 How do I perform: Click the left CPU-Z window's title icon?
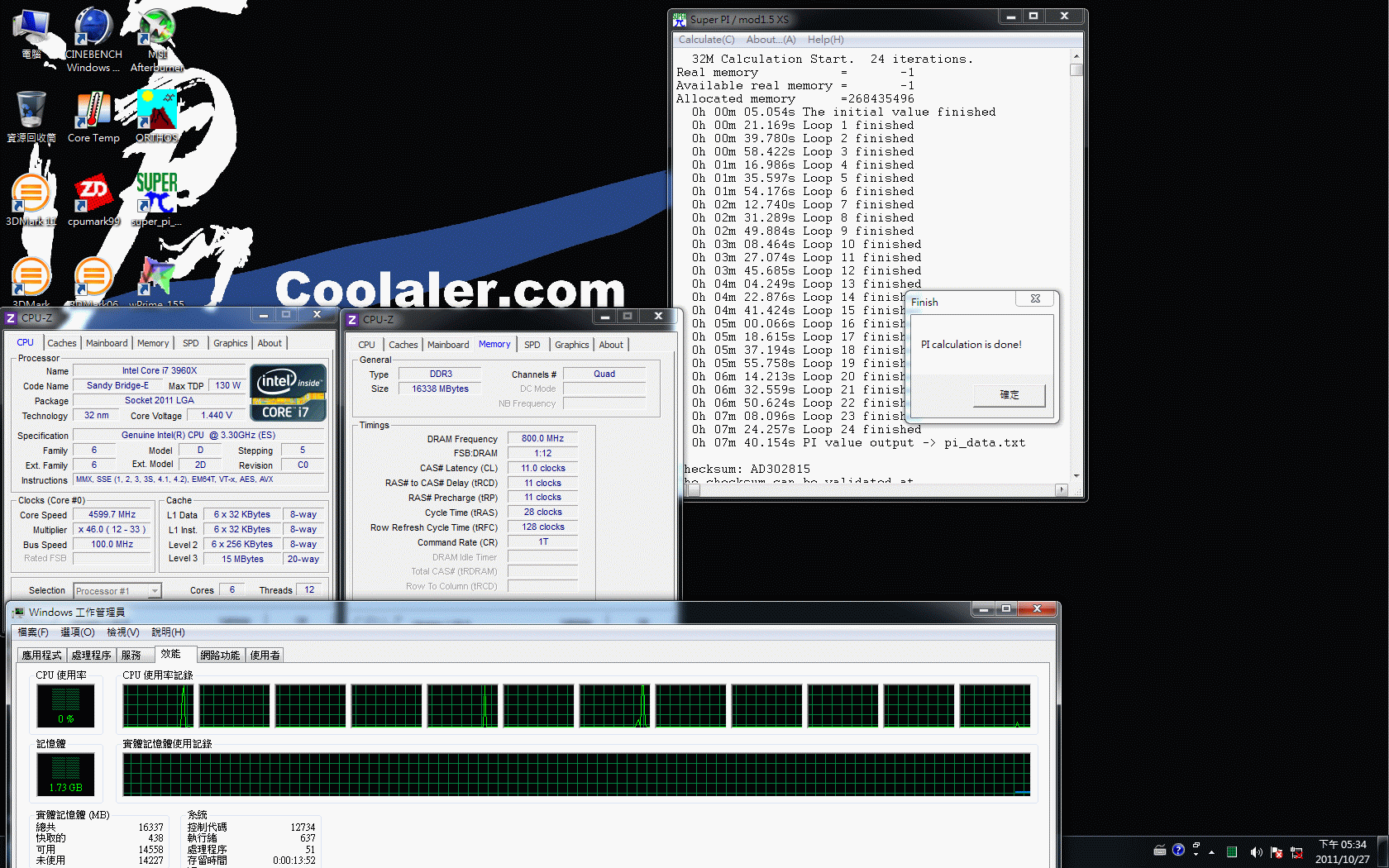coord(11,317)
